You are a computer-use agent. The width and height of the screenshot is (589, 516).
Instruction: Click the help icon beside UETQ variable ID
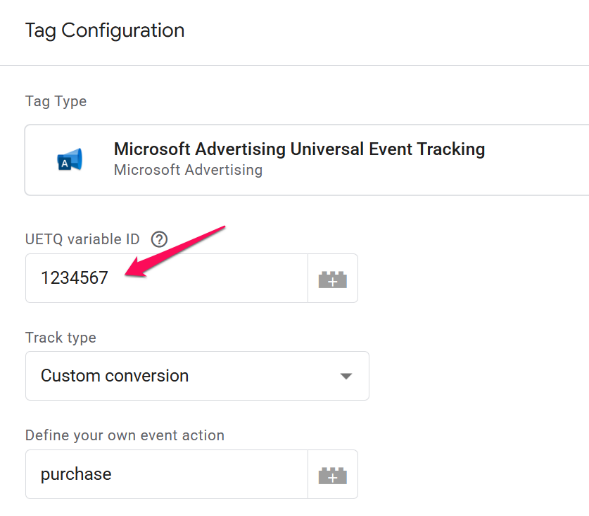tap(159, 239)
